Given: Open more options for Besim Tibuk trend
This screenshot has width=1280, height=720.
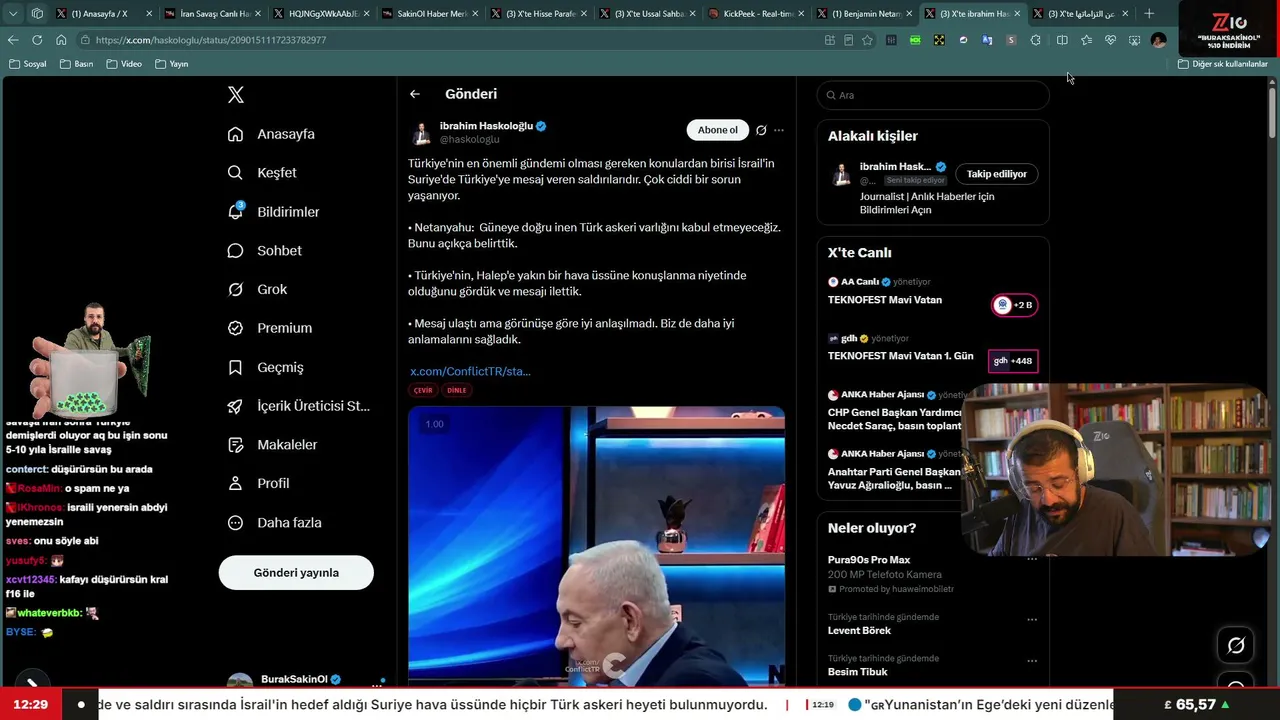Looking at the screenshot, I should point(1032,661).
